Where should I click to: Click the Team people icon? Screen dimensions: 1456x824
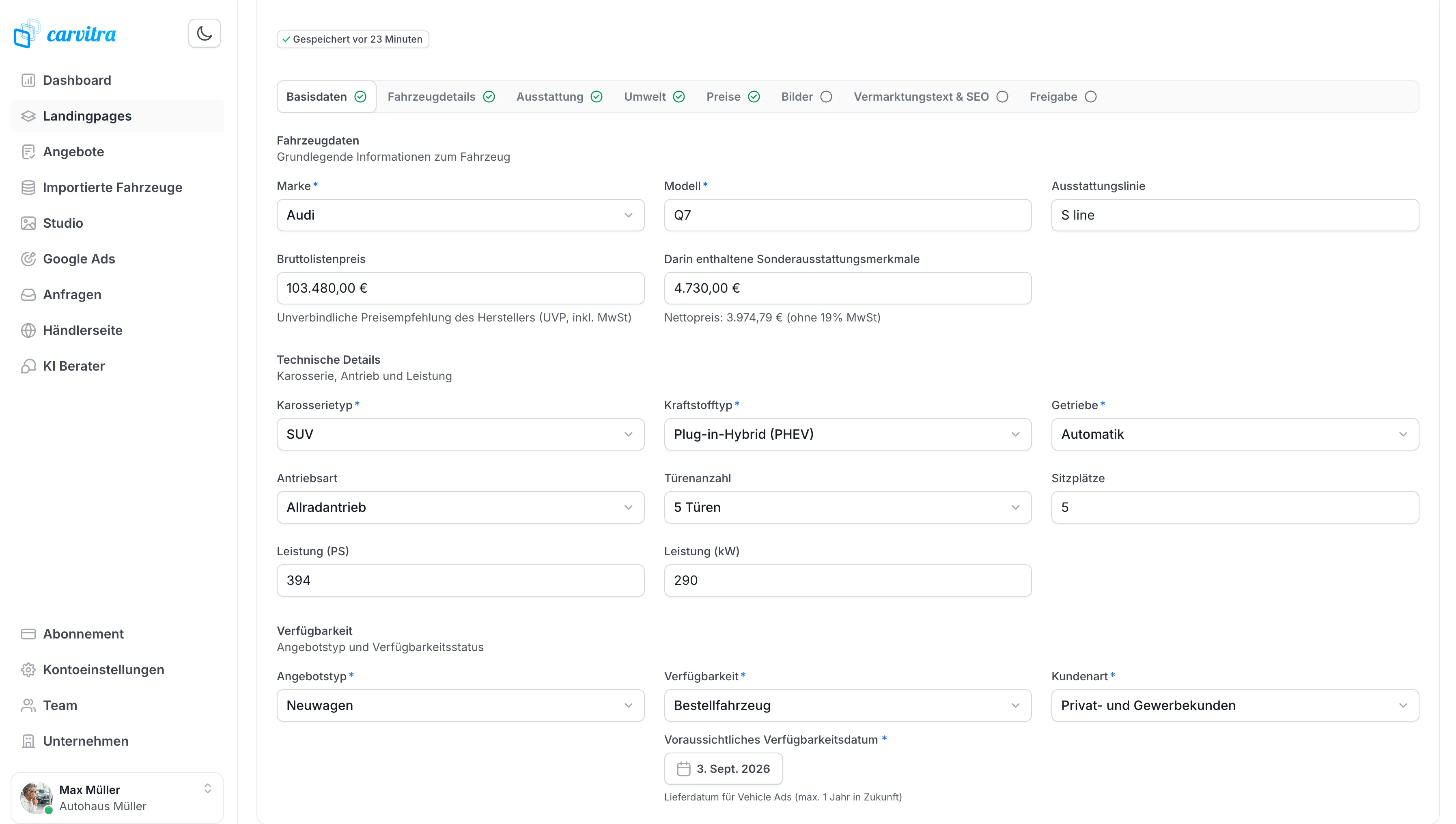click(28, 705)
